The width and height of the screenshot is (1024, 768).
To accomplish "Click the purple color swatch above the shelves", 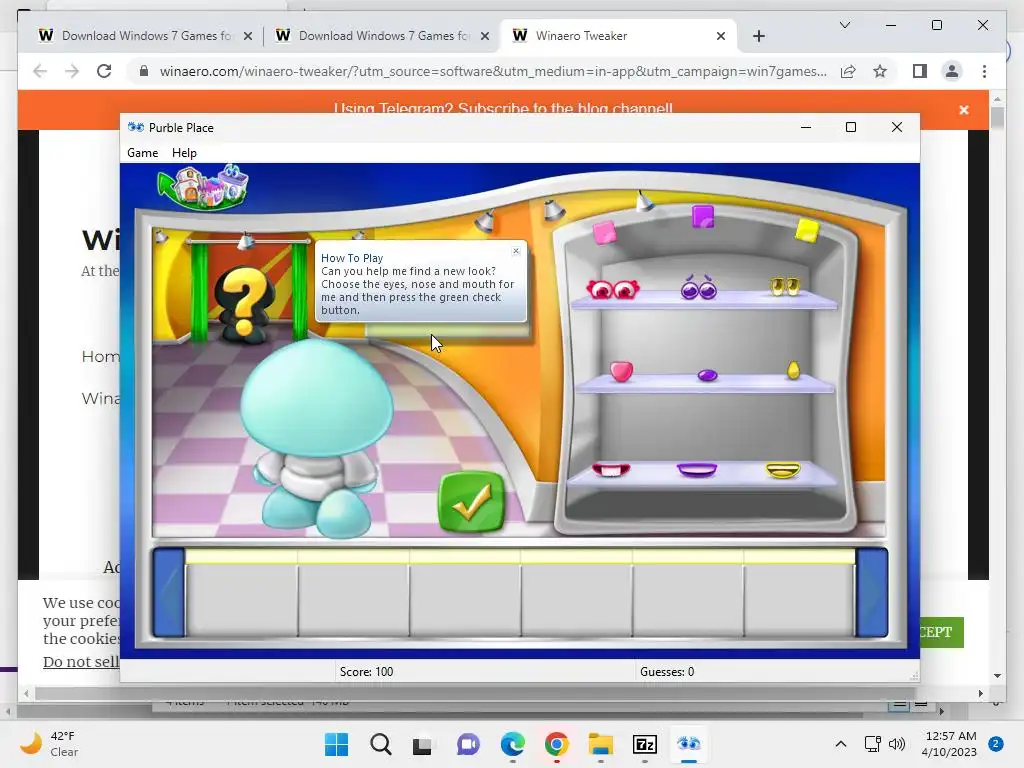I will (x=703, y=217).
